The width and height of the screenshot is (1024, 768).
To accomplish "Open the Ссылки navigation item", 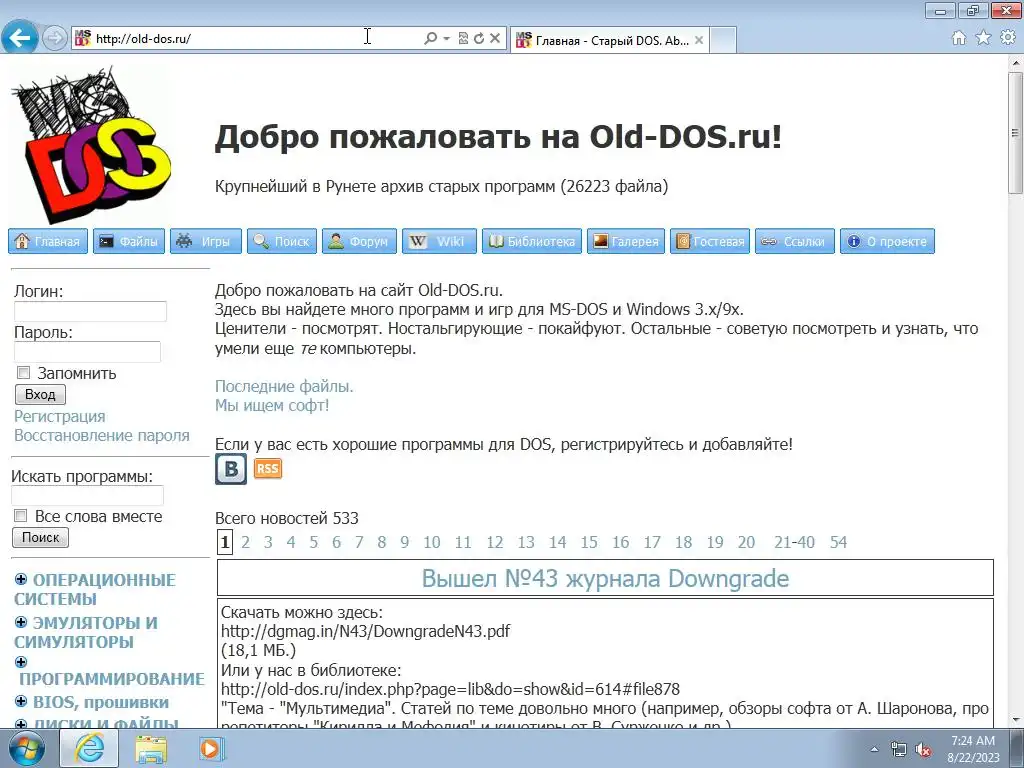I will click(795, 241).
